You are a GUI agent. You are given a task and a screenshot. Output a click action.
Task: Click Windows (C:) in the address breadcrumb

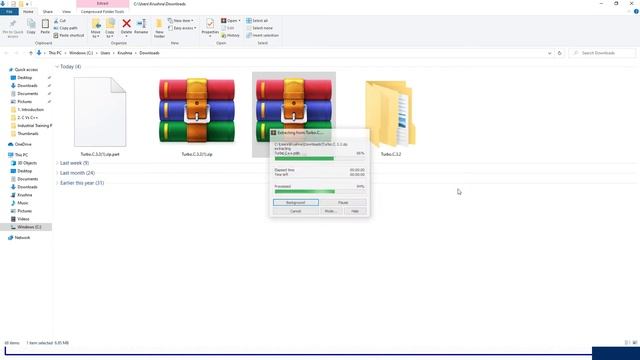[81, 53]
